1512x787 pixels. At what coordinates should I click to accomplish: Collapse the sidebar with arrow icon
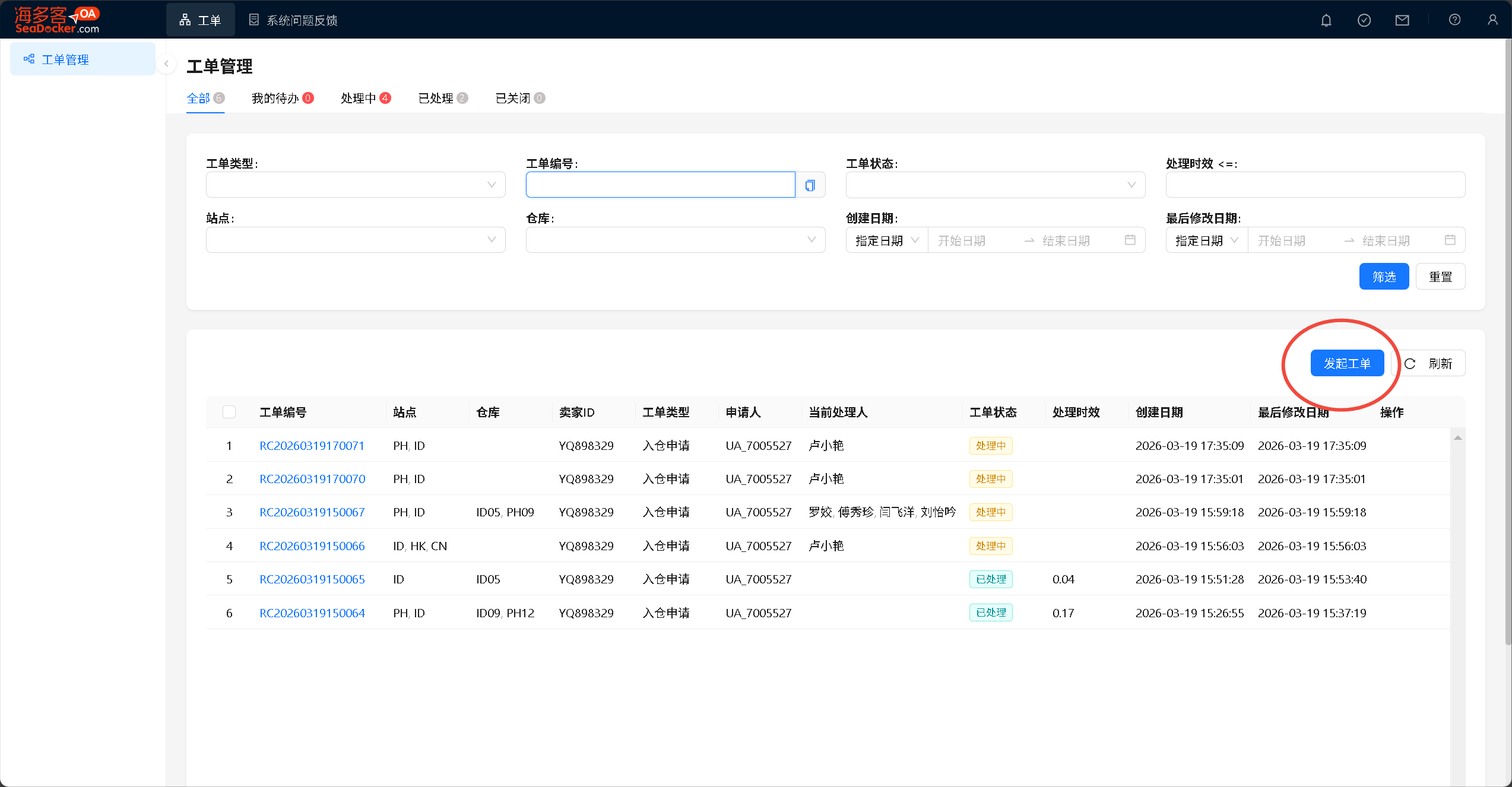pos(166,64)
